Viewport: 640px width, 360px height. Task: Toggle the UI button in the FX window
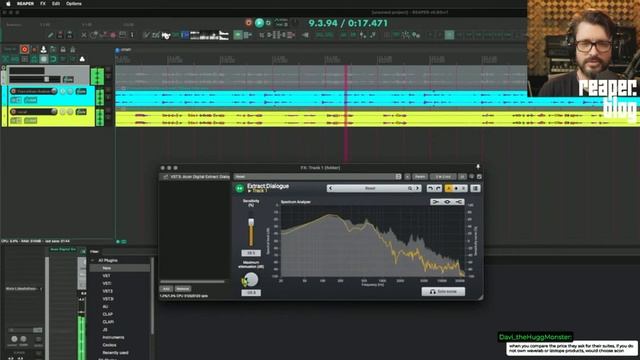462,177
